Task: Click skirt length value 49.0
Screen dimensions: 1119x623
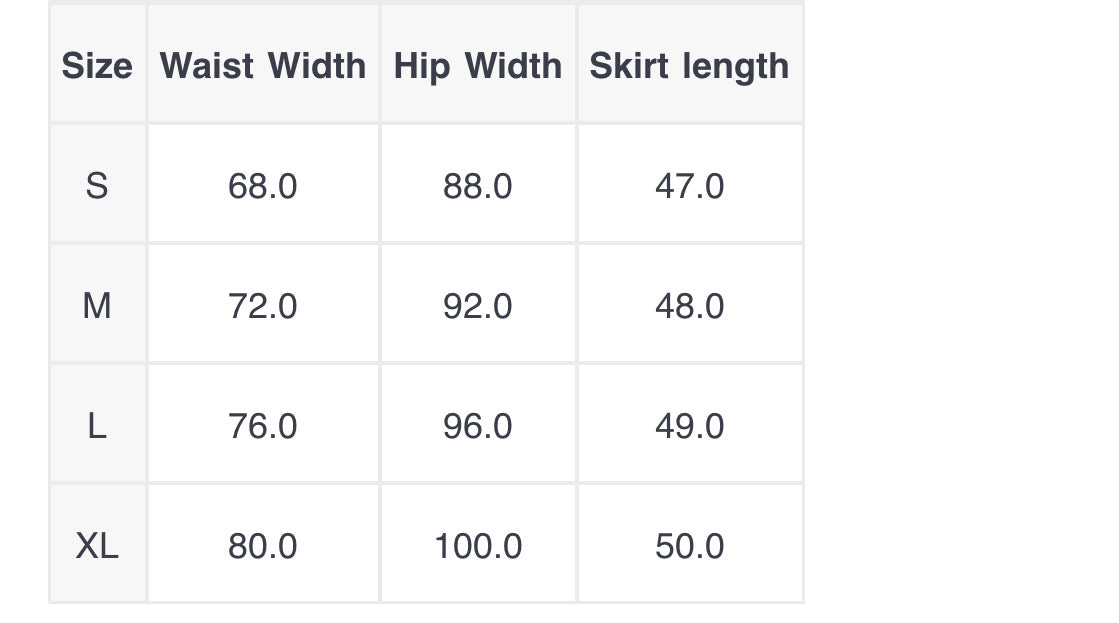Action: click(689, 426)
